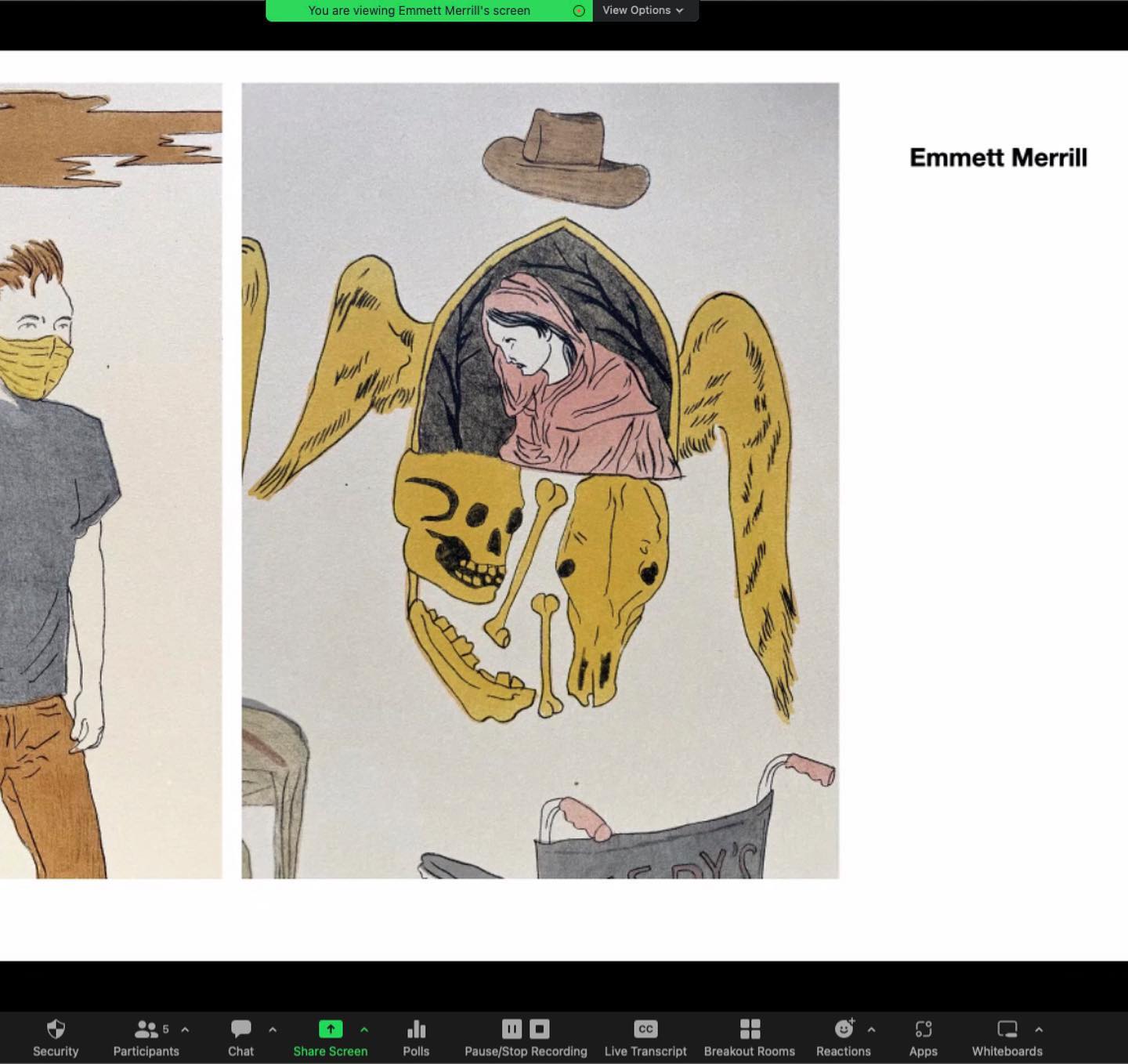Image resolution: width=1128 pixels, height=1064 pixels.
Task: Open the Chat window
Action: (x=240, y=1030)
